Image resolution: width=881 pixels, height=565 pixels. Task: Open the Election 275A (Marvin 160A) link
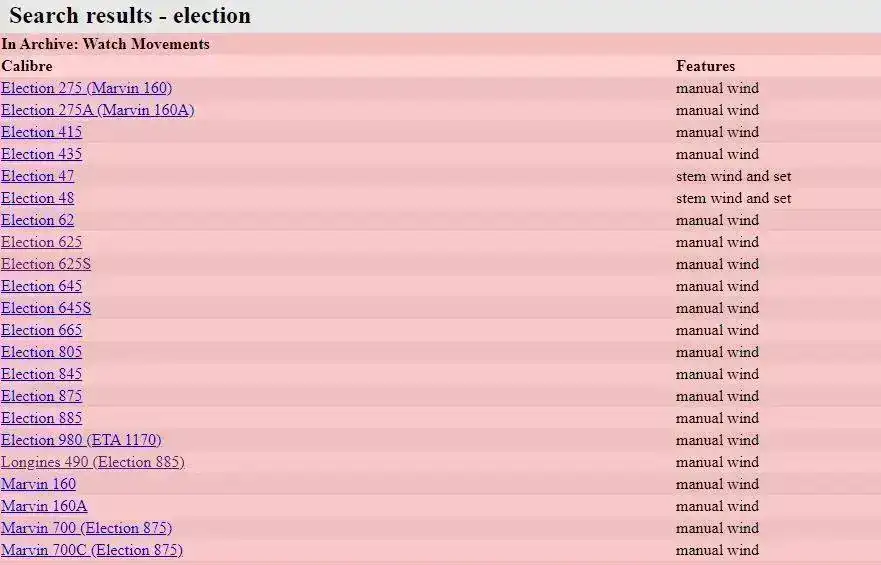point(98,110)
